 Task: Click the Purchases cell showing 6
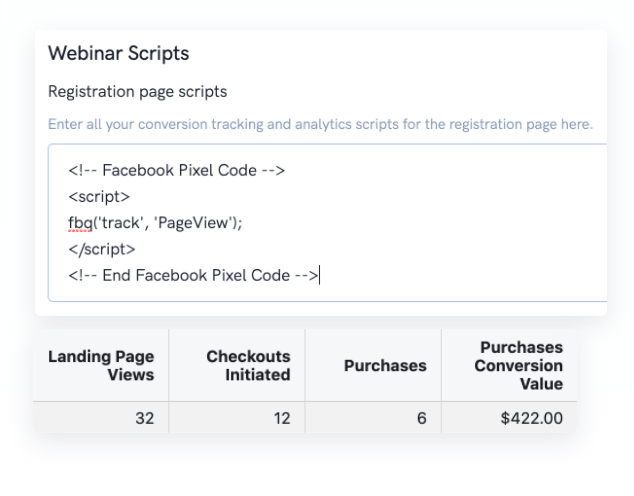click(421, 419)
